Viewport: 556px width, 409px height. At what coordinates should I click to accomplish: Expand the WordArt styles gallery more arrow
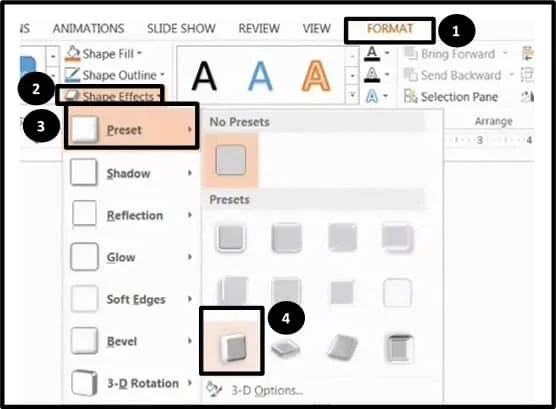click(x=352, y=96)
